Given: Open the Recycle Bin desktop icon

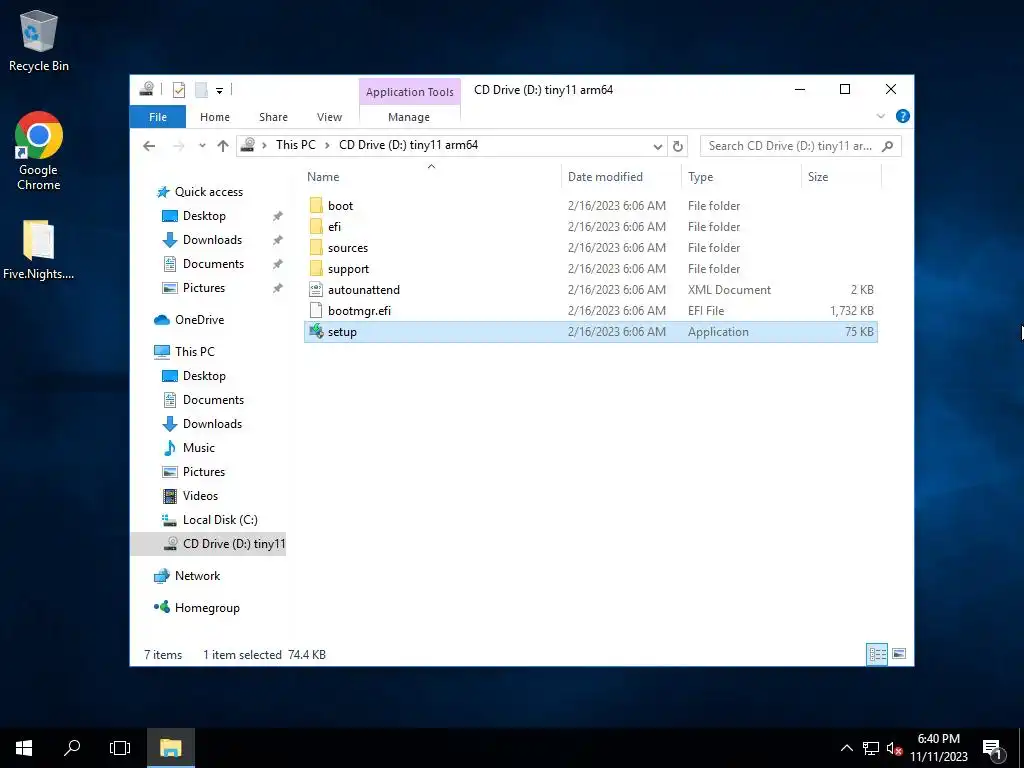Looking at the screenshot, I should [x=39, y=40].
